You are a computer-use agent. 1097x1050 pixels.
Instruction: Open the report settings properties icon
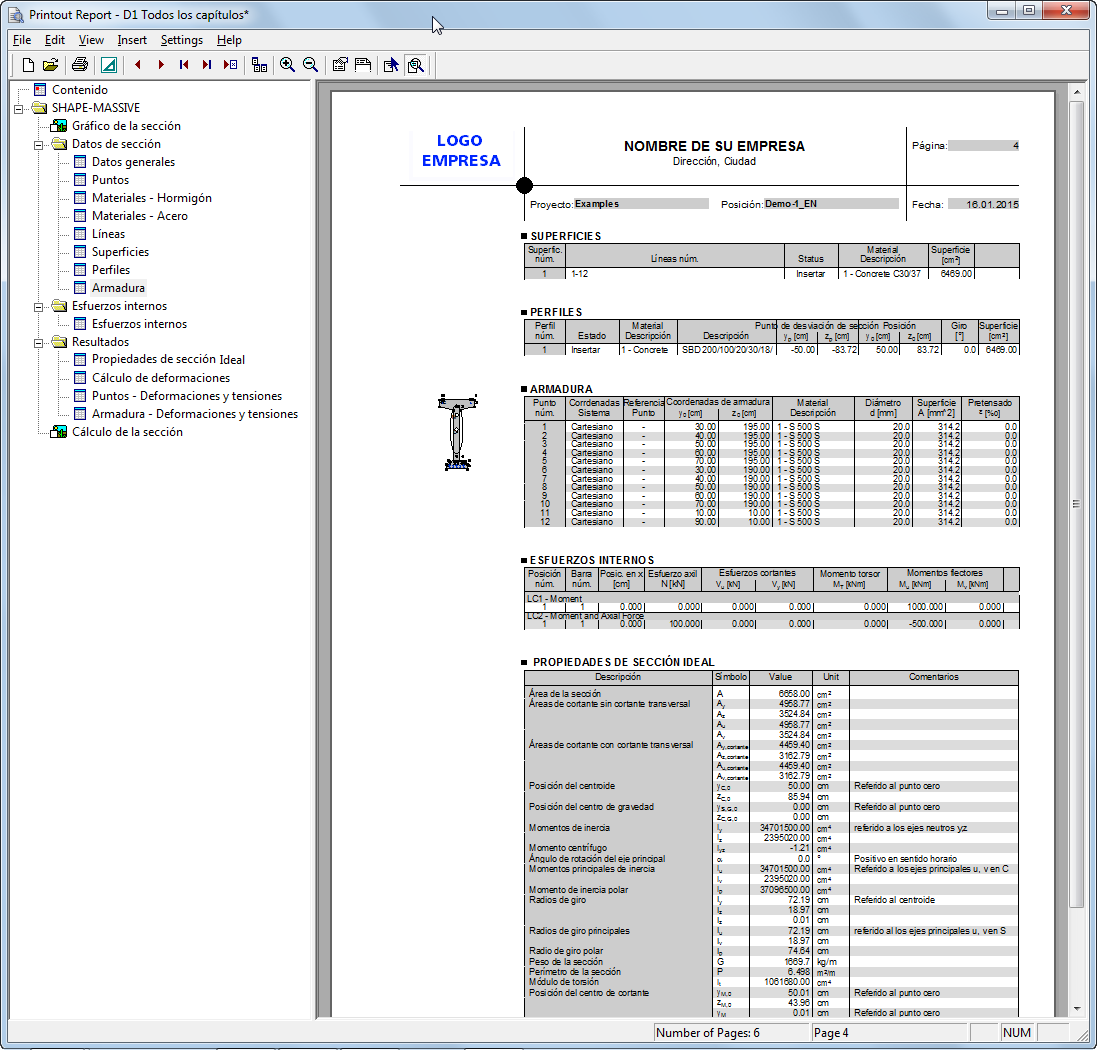coord(339,65)
